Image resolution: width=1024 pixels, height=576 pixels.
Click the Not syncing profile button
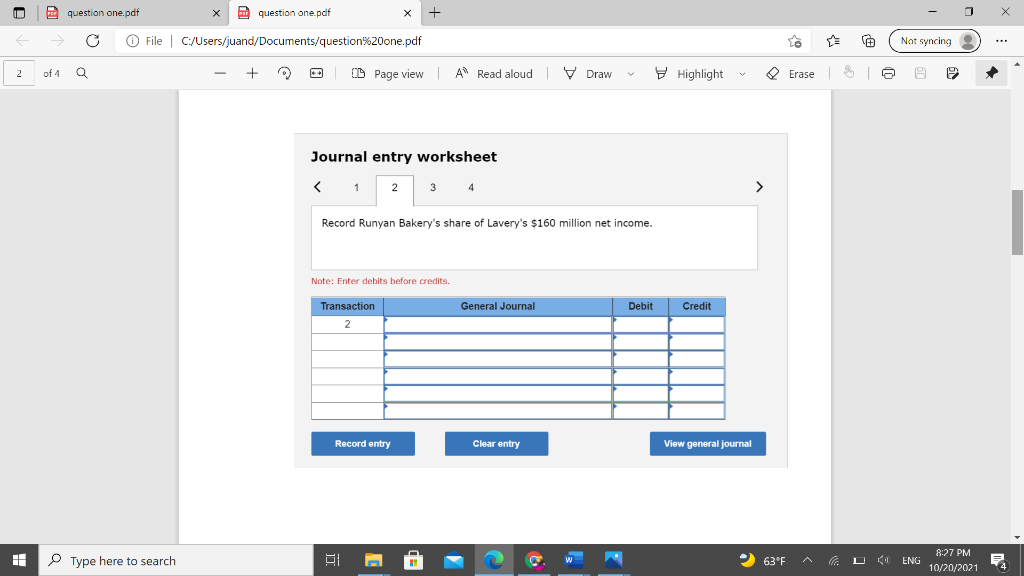pos(934,41)
